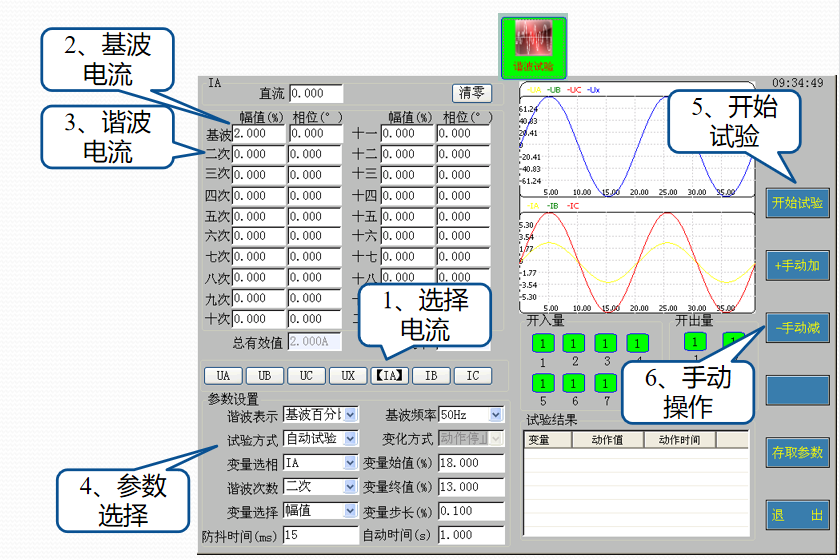
Task: Select the IB channel tab
Action: (x=431, y=376)
